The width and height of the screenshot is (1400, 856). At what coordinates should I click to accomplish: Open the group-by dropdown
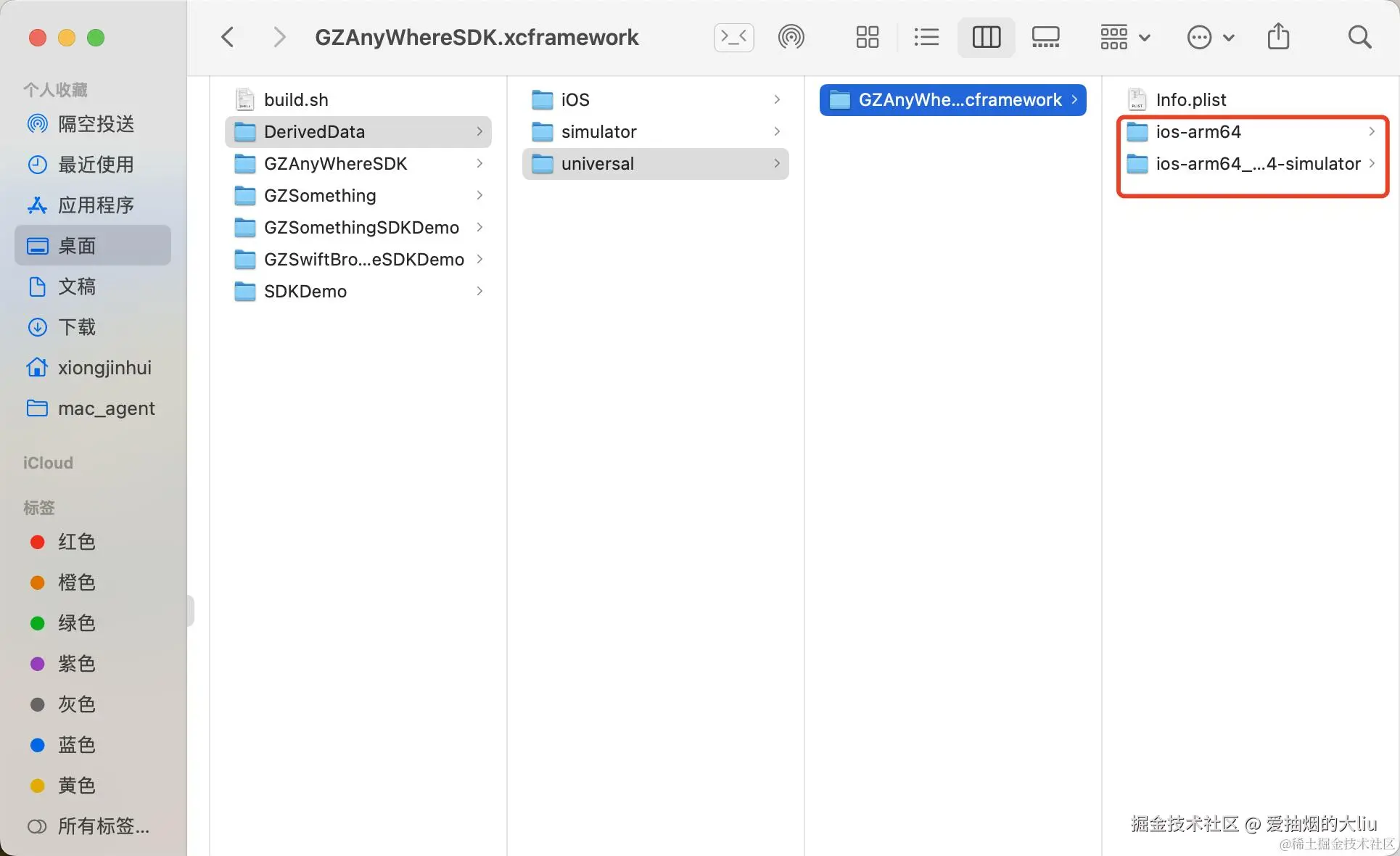pos(1124,37)
